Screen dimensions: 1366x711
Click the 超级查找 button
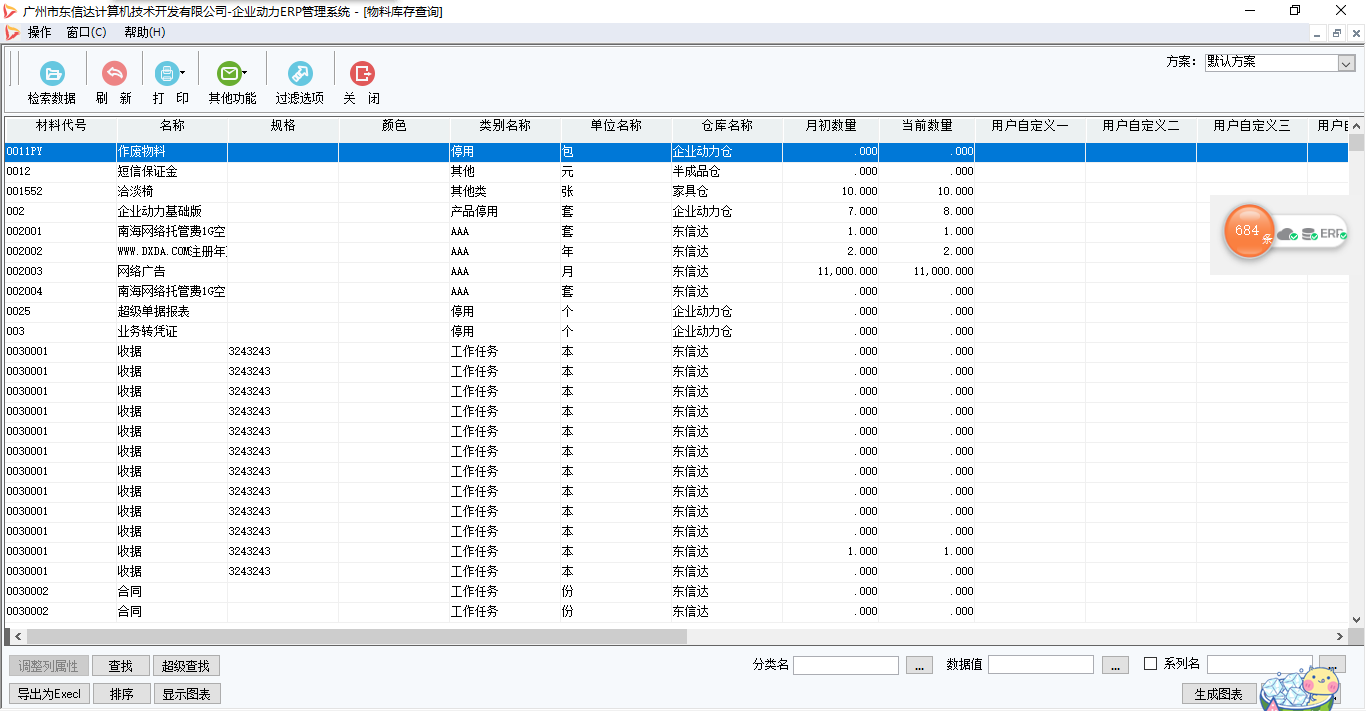click(x=187, y=666)
